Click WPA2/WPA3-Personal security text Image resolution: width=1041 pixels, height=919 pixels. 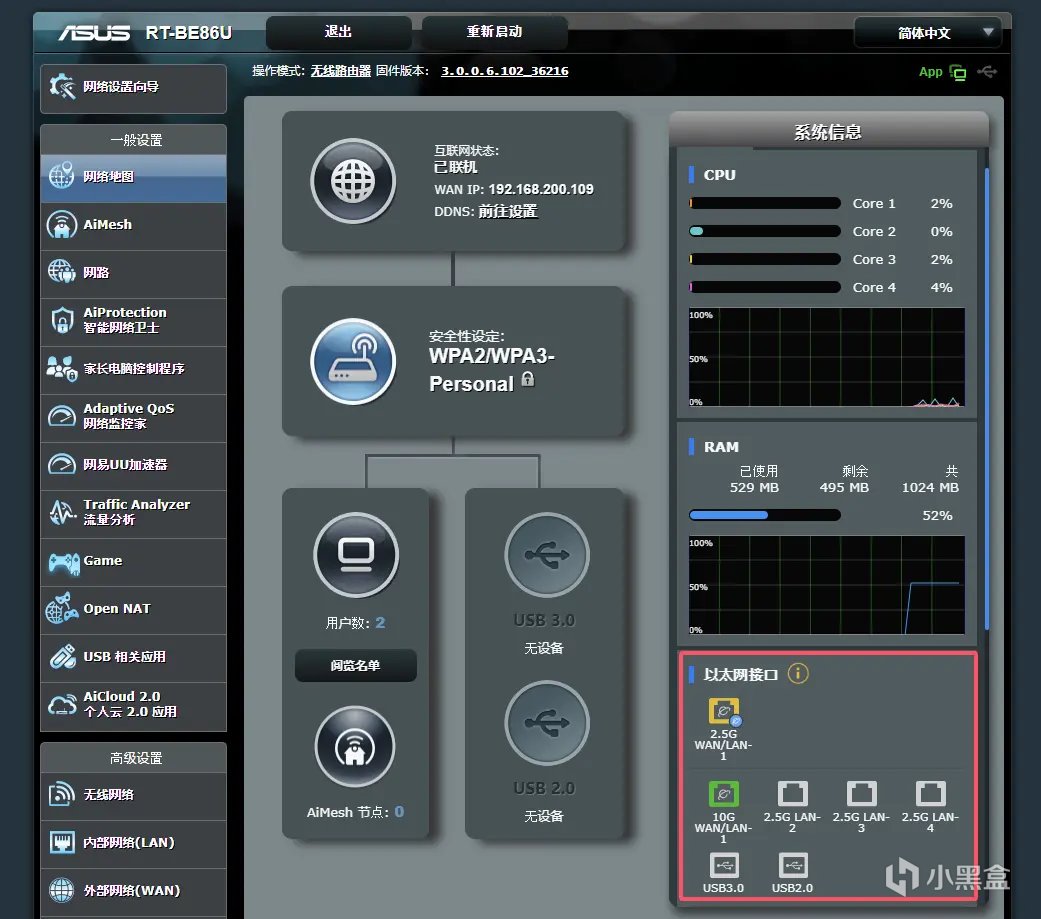click(491, 370)
